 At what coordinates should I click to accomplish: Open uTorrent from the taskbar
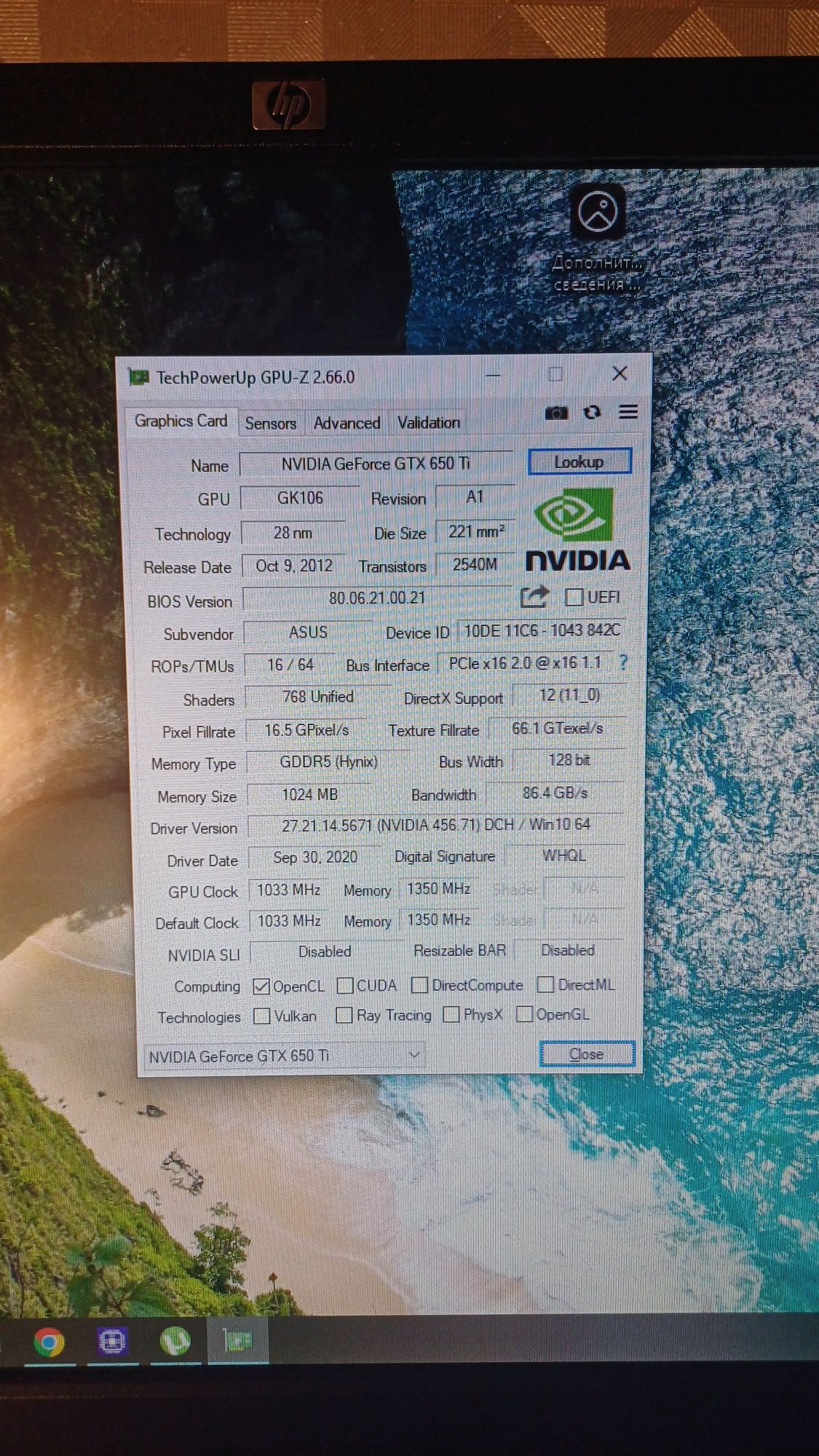coord(175,1340)
